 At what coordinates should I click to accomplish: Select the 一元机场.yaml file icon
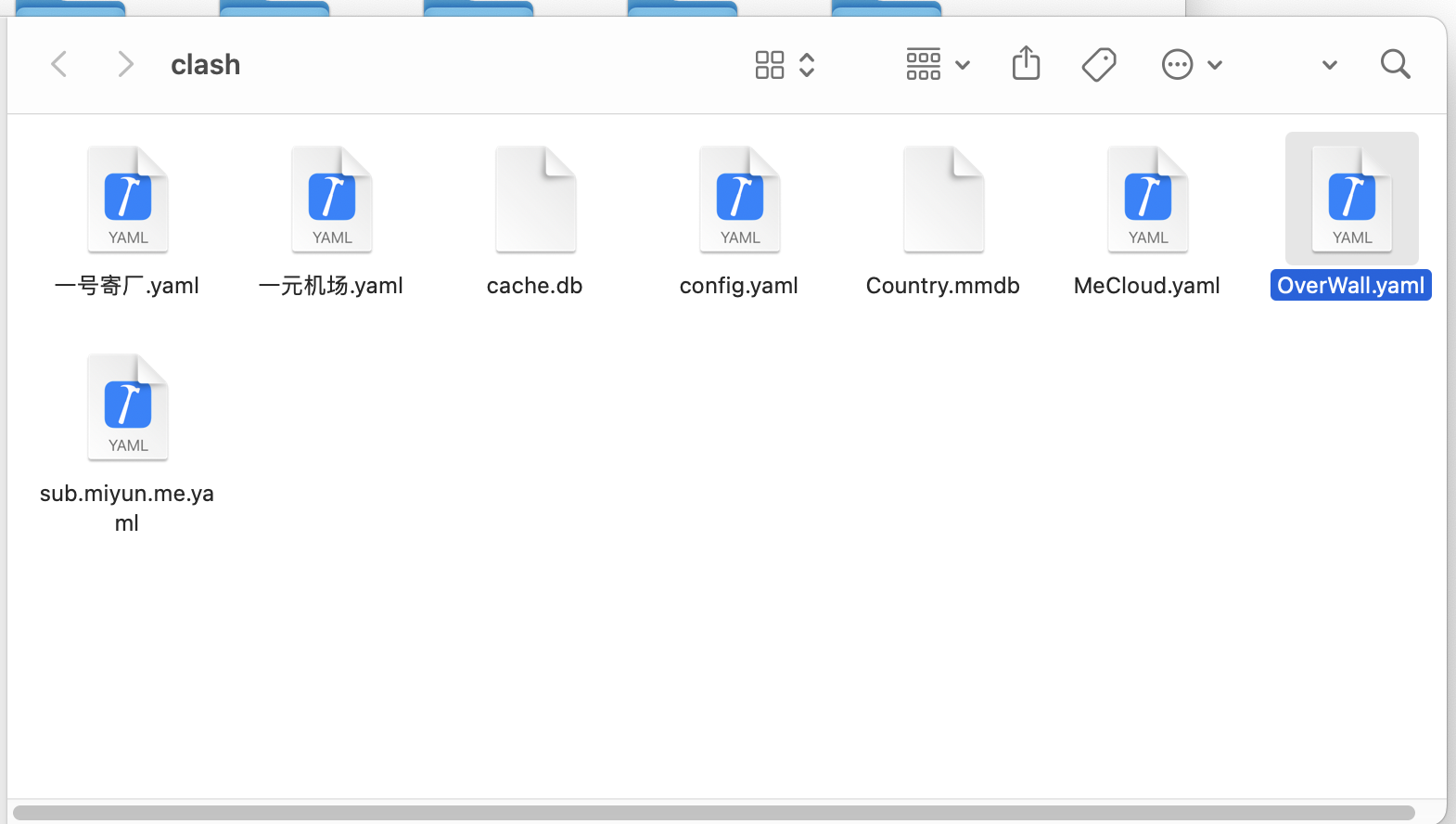[x=332, y=200]
